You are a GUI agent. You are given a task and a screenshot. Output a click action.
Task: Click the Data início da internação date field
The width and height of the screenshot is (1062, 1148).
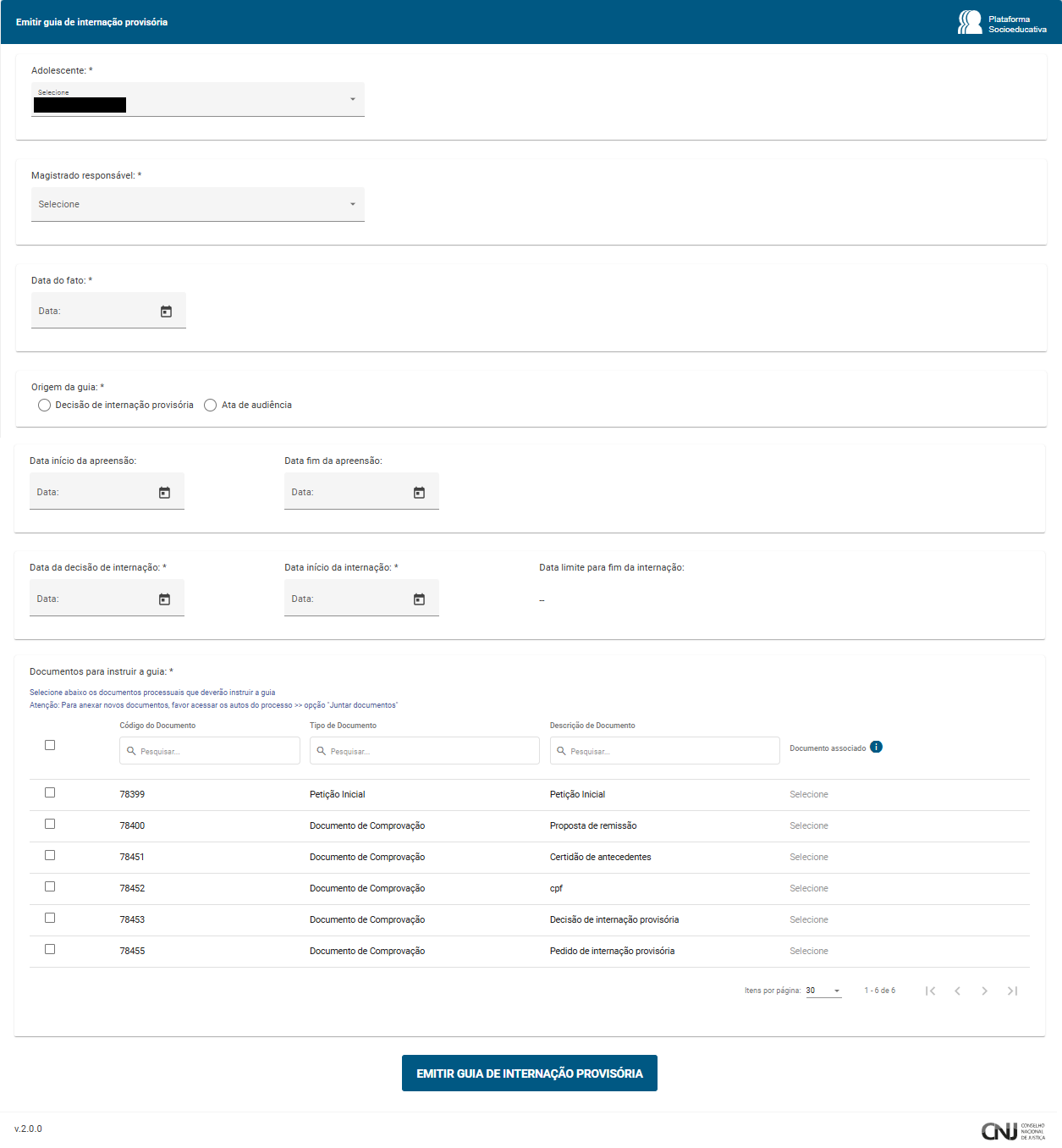coord(361,599)
